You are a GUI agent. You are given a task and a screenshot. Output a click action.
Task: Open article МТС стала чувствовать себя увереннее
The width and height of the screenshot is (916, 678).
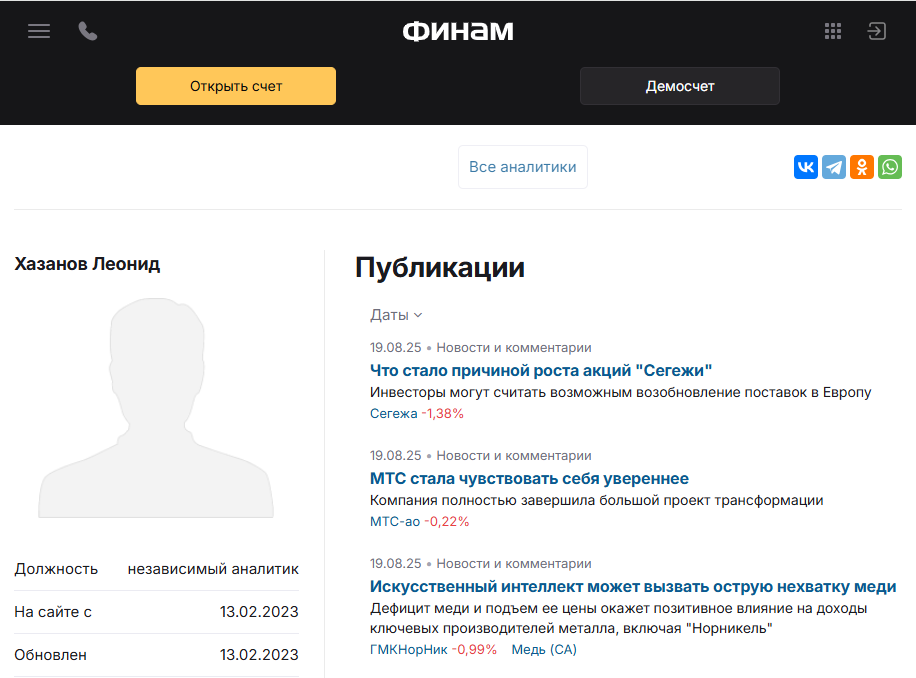[529, 478]
